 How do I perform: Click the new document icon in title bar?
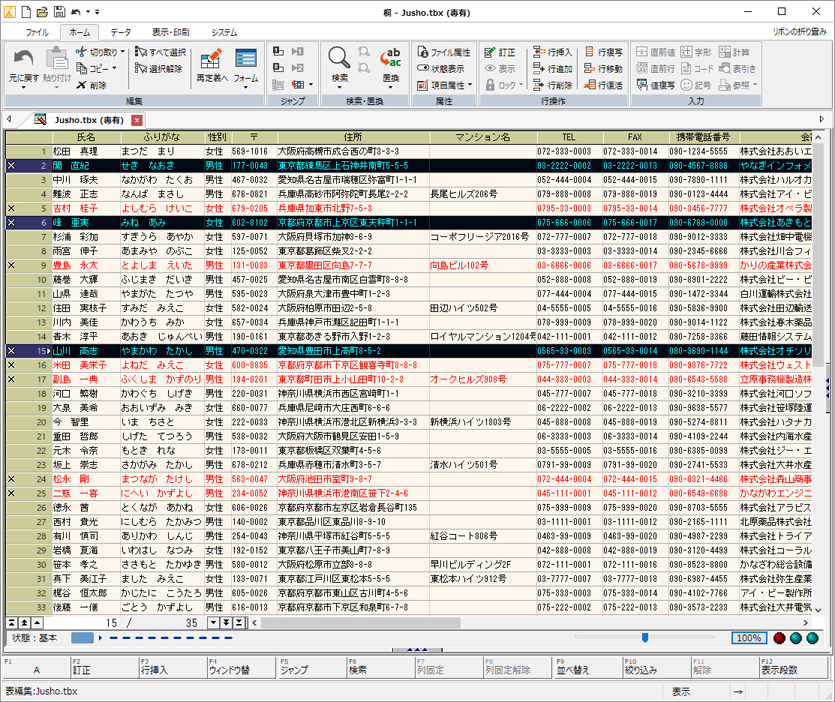coord(26,12)
